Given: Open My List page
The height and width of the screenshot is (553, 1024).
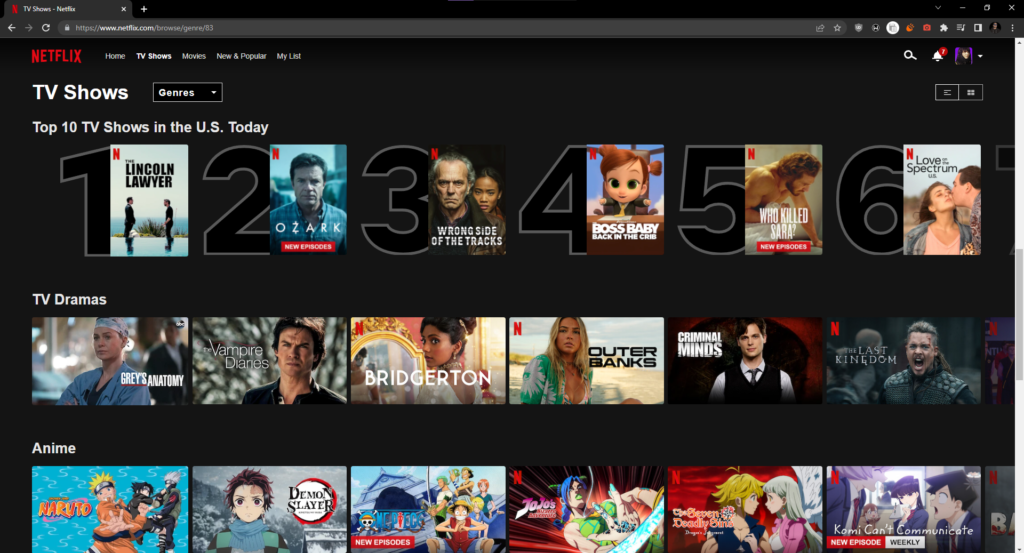Looking at the screenshot, I should [x=289, y=56].
